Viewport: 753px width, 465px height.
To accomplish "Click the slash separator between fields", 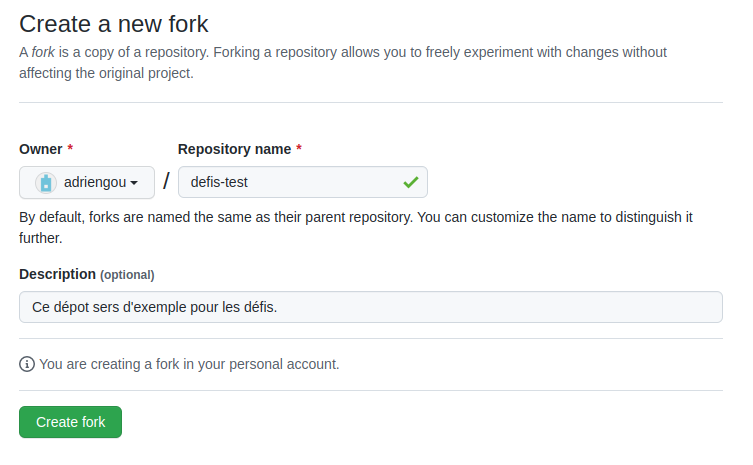I will tap(166, 182).
